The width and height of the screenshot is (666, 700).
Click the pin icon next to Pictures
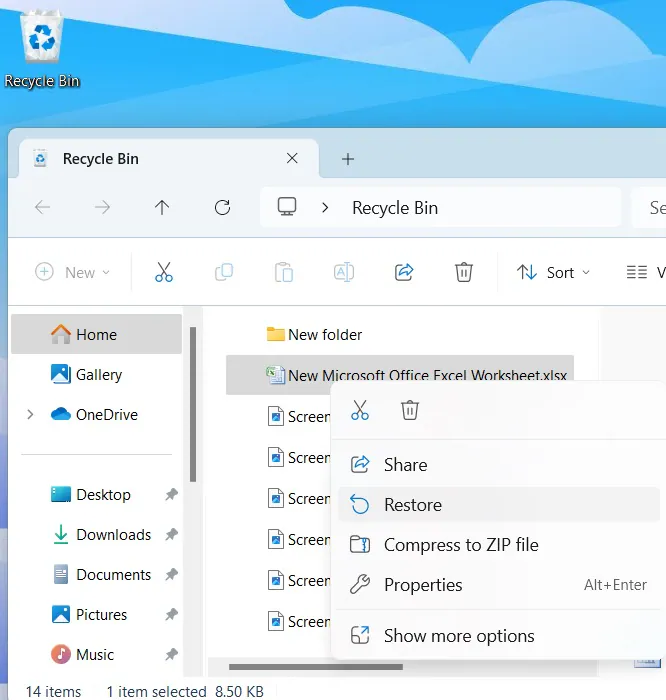click(x=171, y=615)
